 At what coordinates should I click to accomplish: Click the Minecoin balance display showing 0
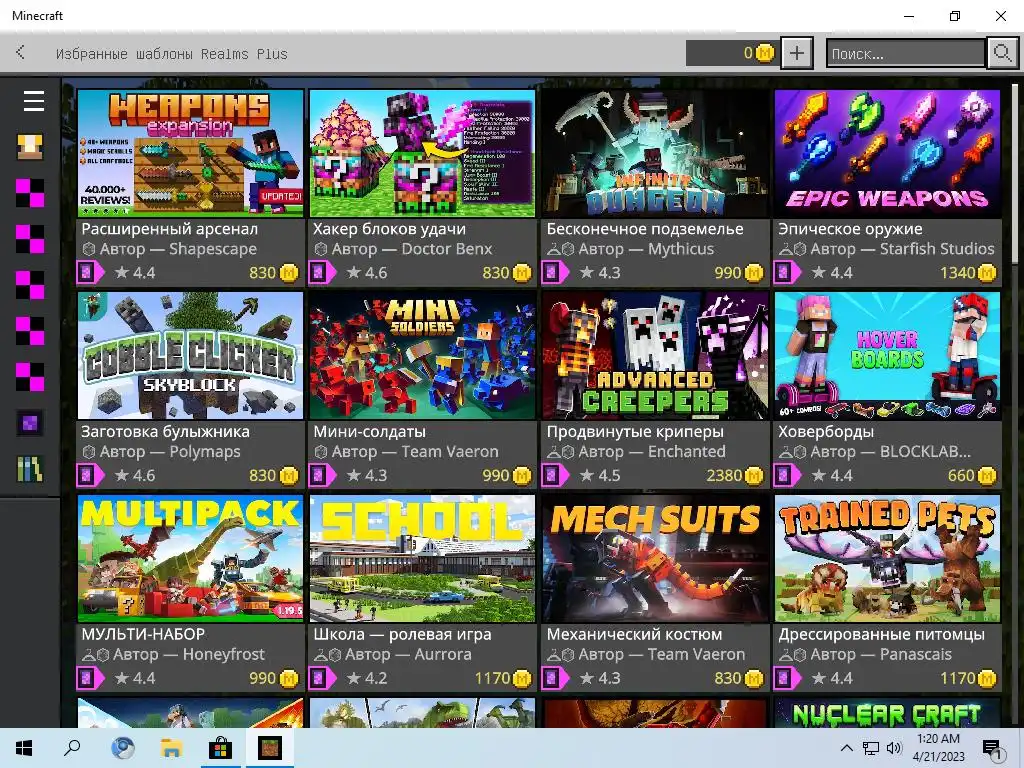coord(731,53)
